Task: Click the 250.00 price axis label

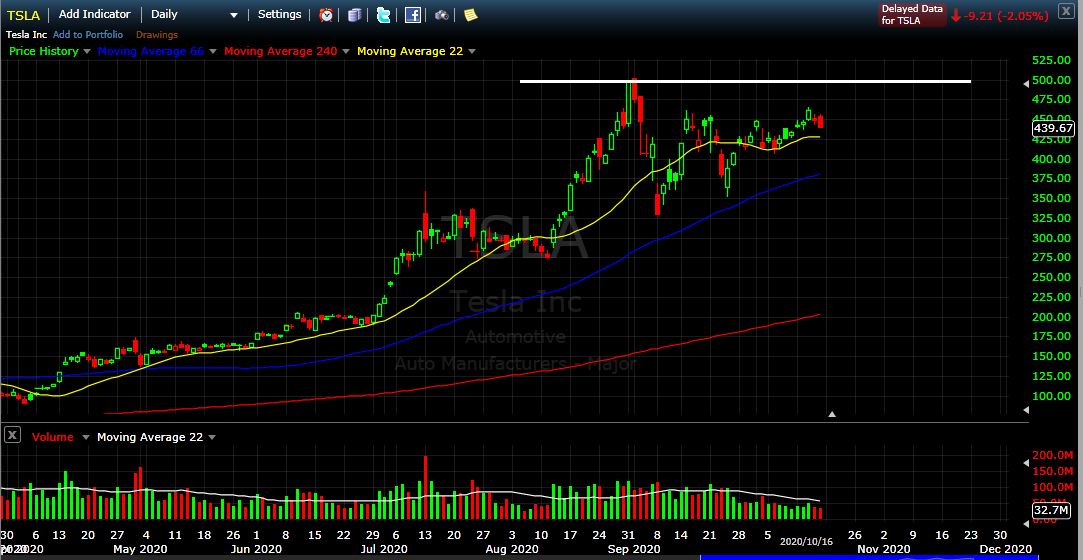Action: click(1053, 278)
